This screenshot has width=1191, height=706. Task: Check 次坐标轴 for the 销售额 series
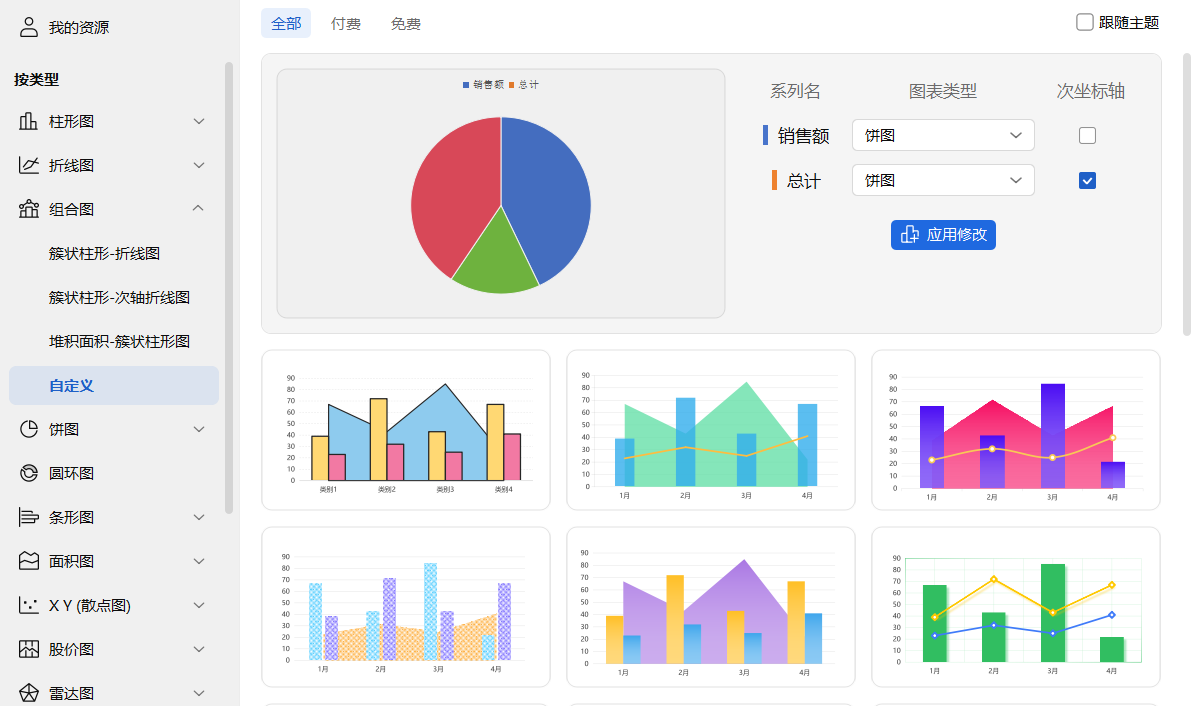pos(1087,135)
